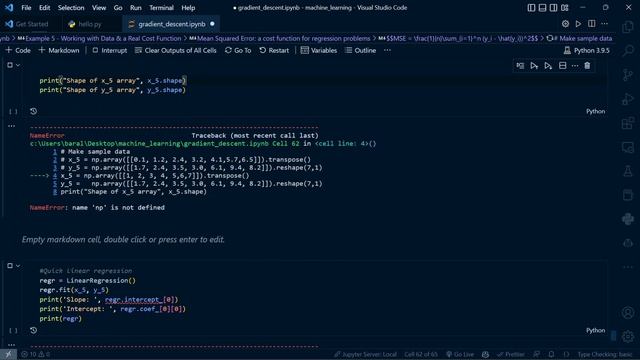Switch to the Get Started tab

pyautogui.click(x=31, y=24)
